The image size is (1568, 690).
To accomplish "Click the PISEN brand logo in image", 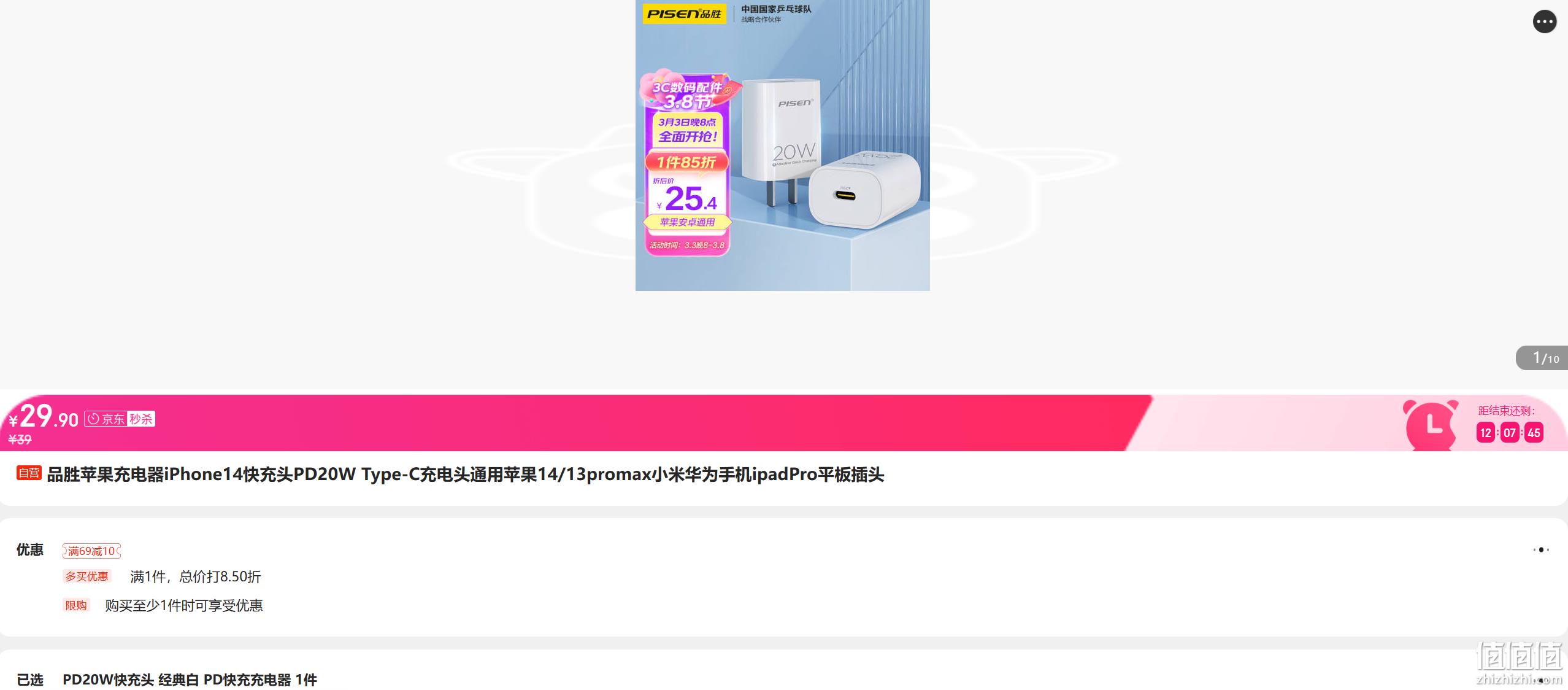I will (684, 14).
